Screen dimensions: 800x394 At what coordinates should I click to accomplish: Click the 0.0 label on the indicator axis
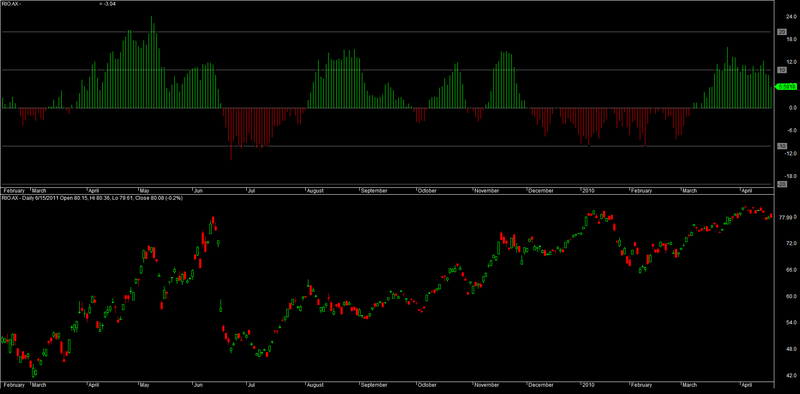coord(792,108)
